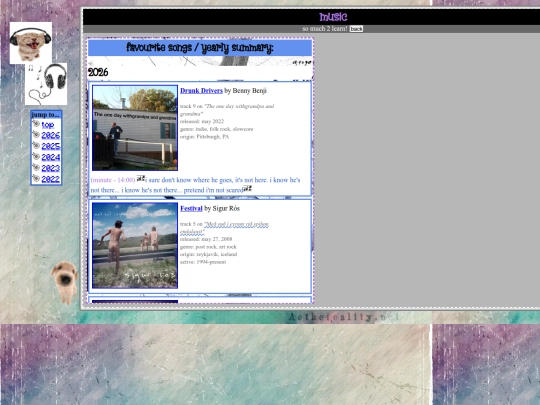Click 'genre: indie, folk rock, slowcore' line
The height and width of the screenshot is (405, 540).
click(217, 129)
